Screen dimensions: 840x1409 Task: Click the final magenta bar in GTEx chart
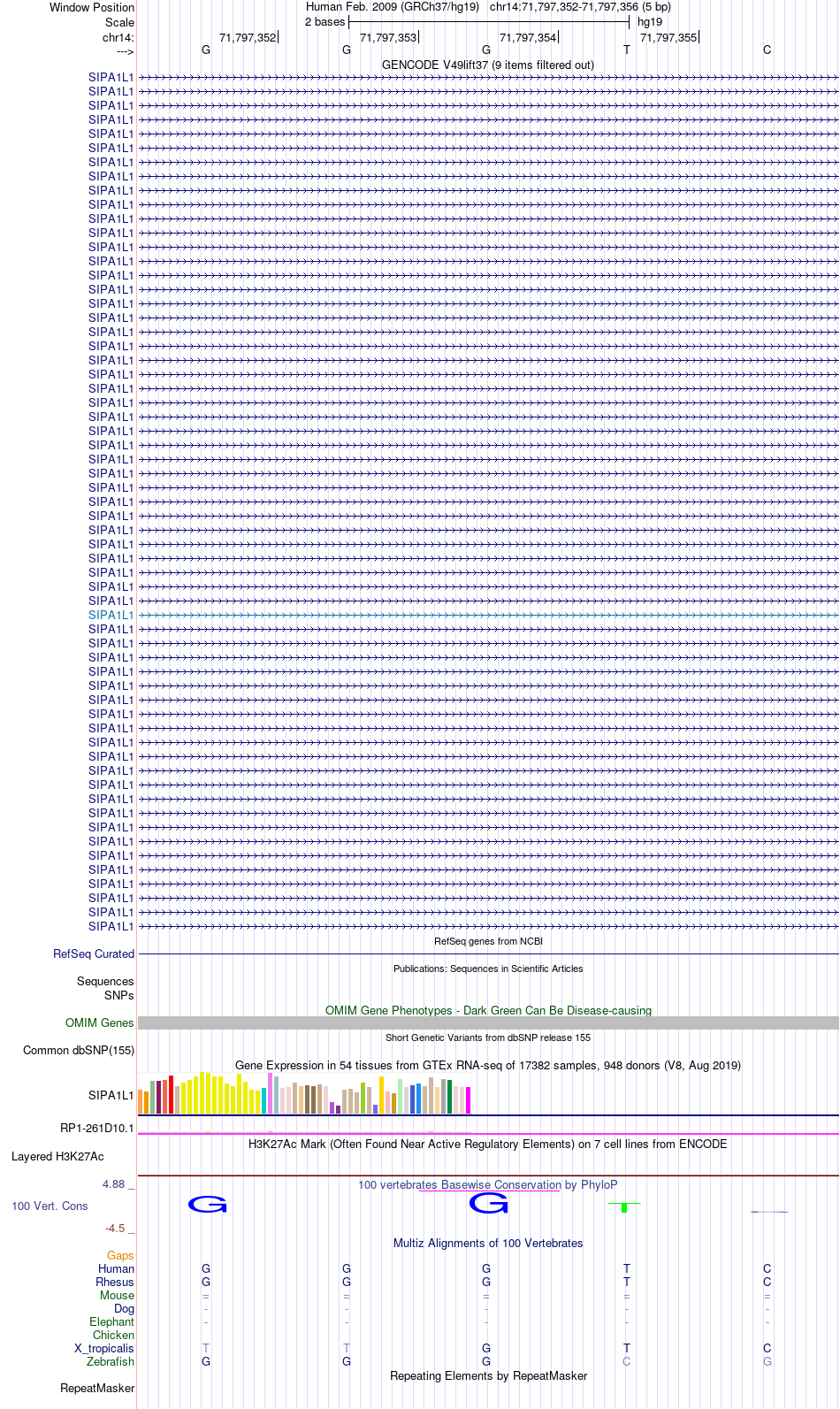click(468, 1100)
